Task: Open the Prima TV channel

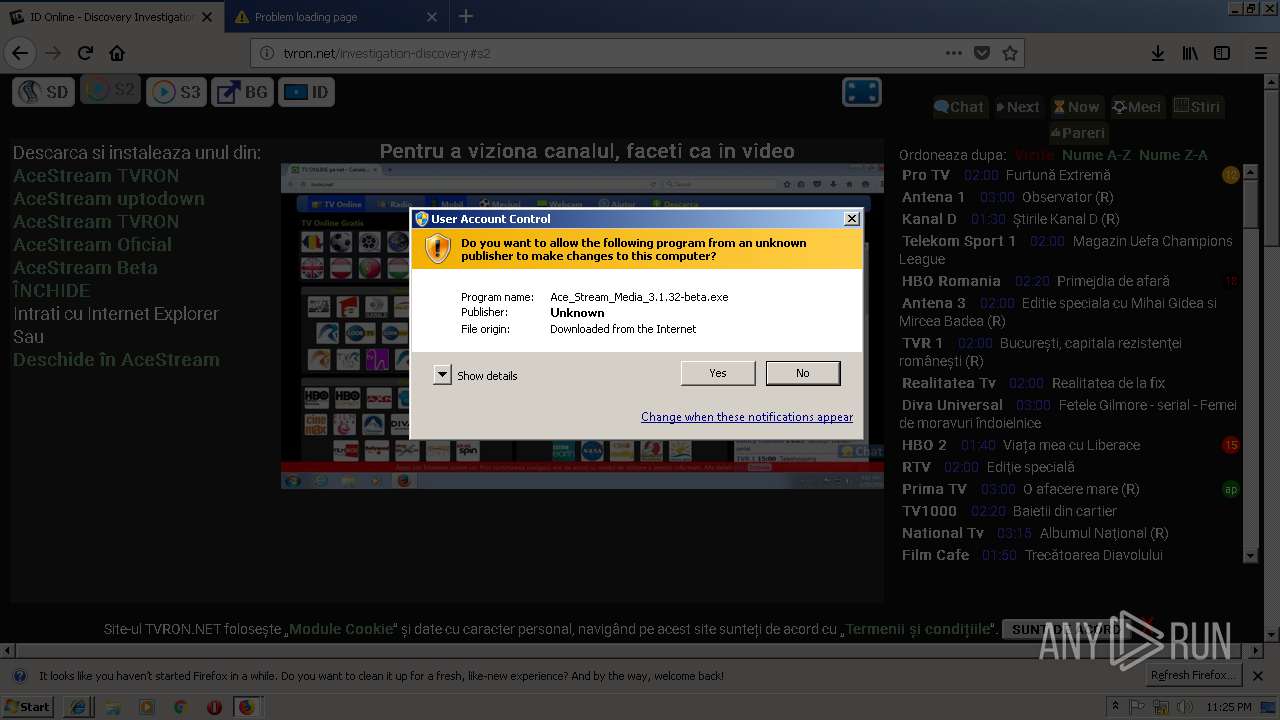Action: 934,489
